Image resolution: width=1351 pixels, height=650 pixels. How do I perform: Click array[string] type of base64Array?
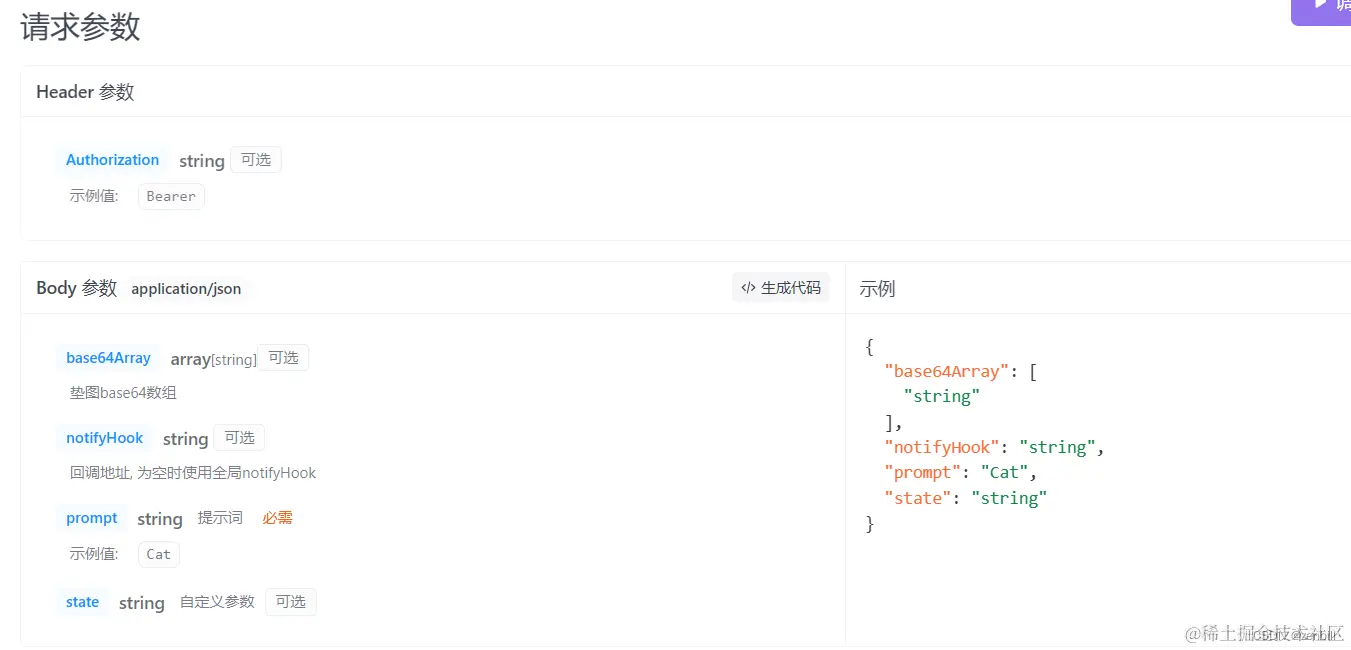coord(213,359)
